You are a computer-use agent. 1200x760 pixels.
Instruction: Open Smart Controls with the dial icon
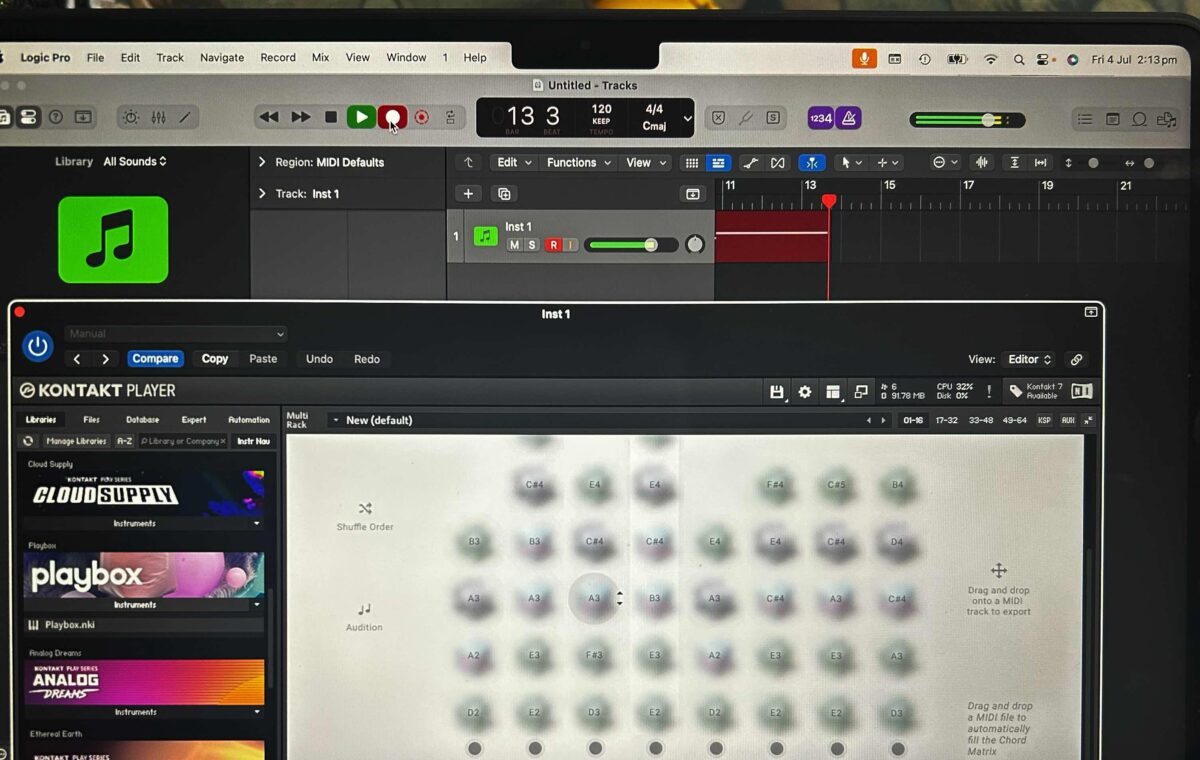(131, 117)
